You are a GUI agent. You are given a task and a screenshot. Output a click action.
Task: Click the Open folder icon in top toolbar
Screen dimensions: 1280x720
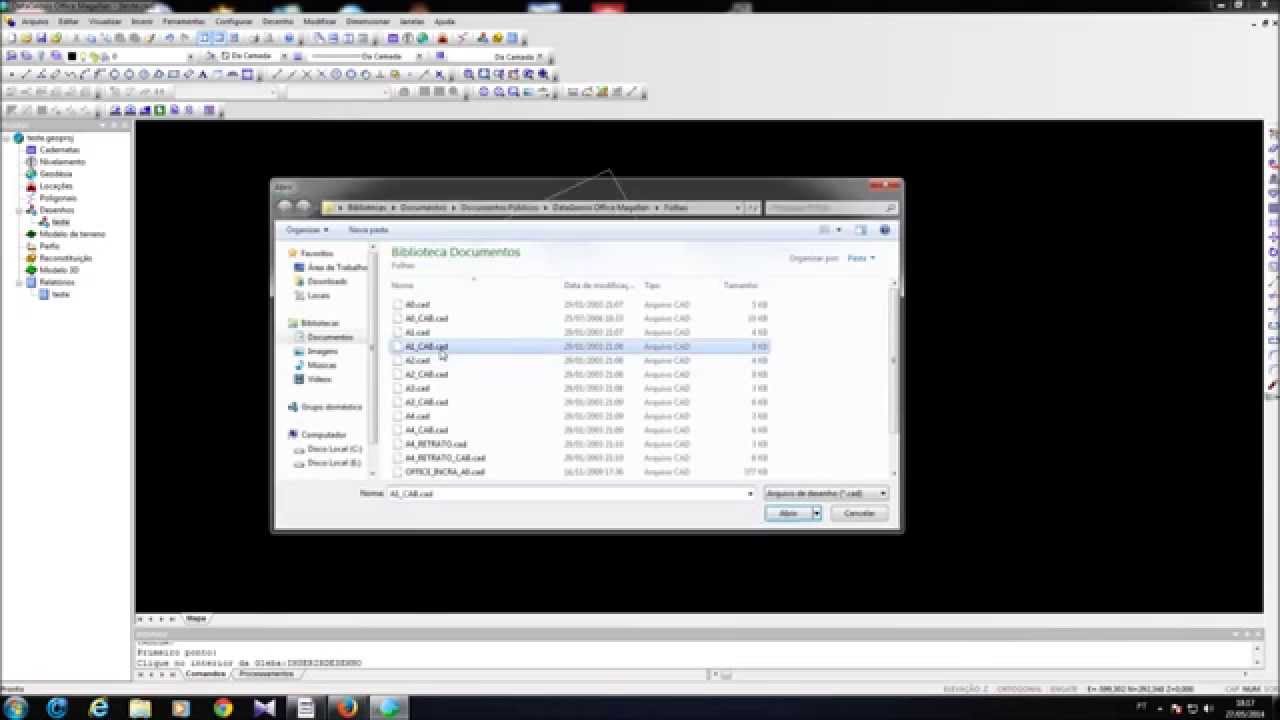(26, 38)
